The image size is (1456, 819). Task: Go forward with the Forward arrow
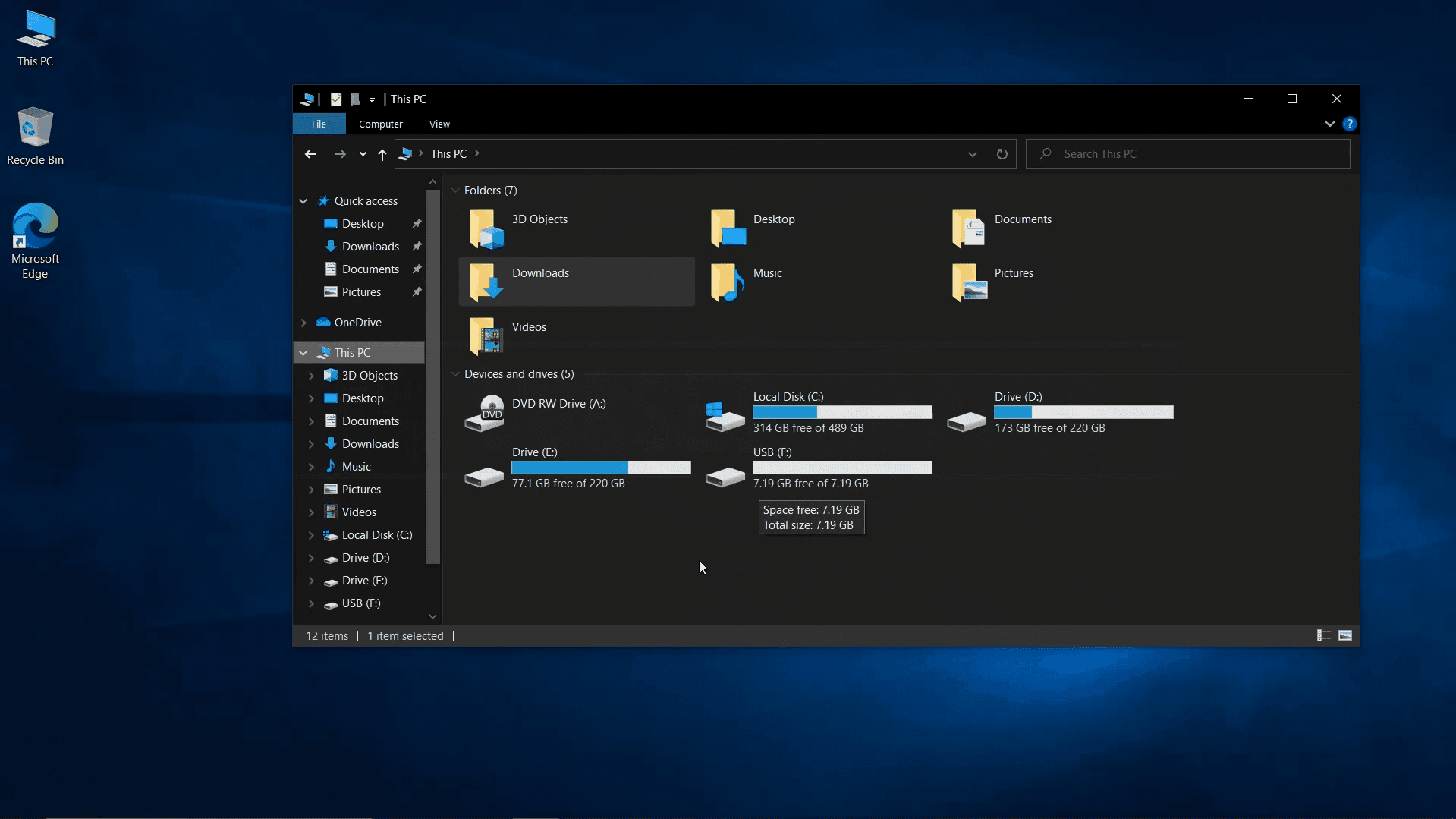coord(340,154)
